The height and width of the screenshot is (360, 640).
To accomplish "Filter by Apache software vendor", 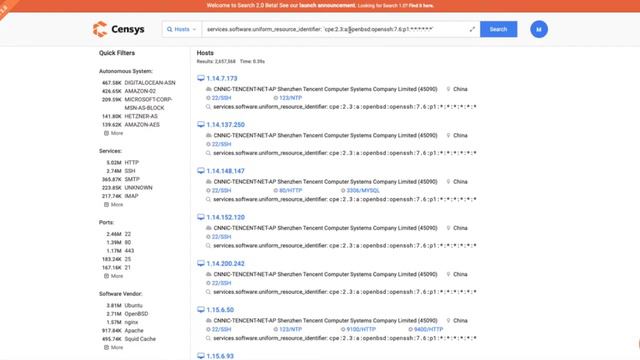I will pos(134,331).
